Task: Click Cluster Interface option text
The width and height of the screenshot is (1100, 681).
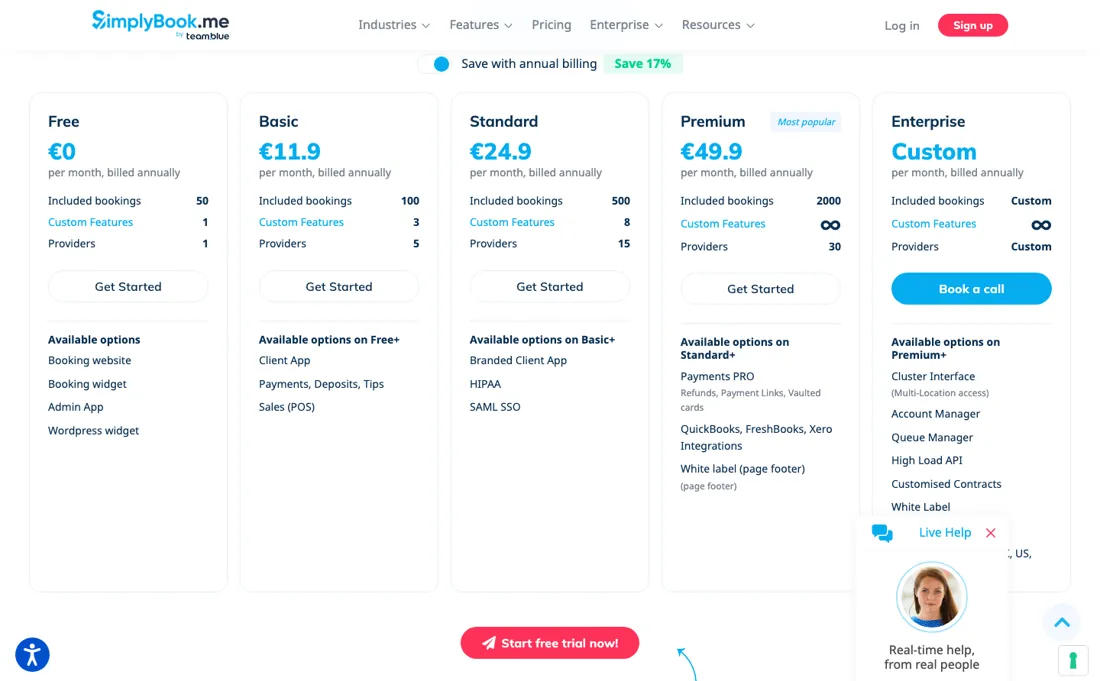Action: coord(932,377)
